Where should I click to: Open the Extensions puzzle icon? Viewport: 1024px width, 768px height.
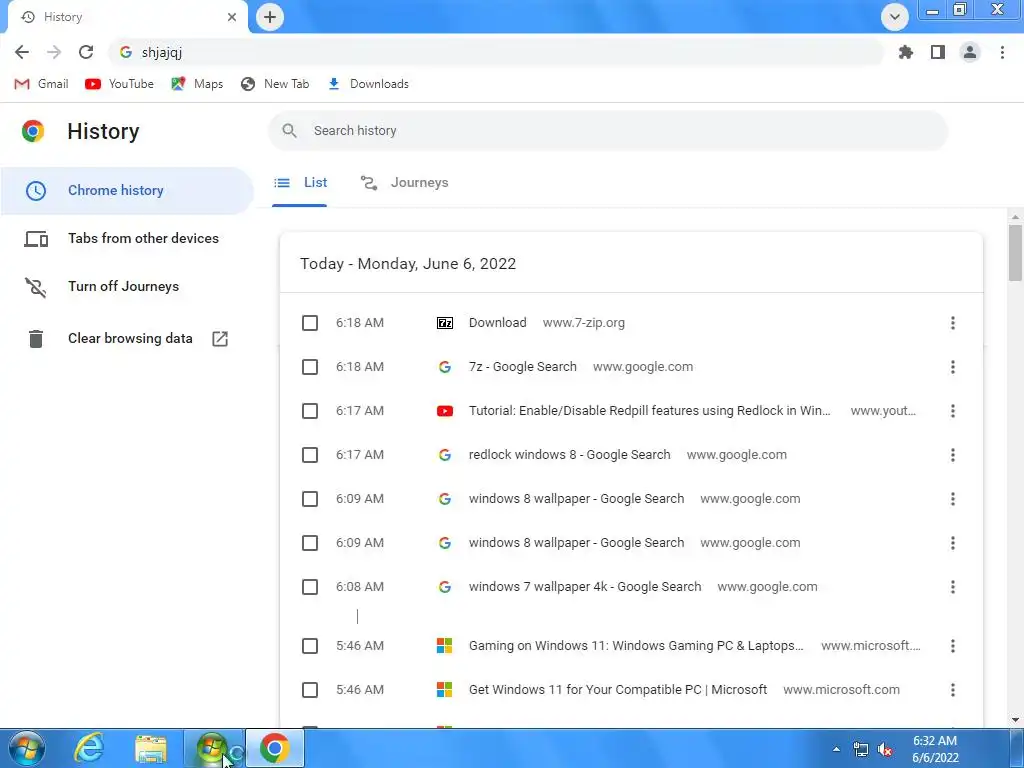(x=905, y=52)
